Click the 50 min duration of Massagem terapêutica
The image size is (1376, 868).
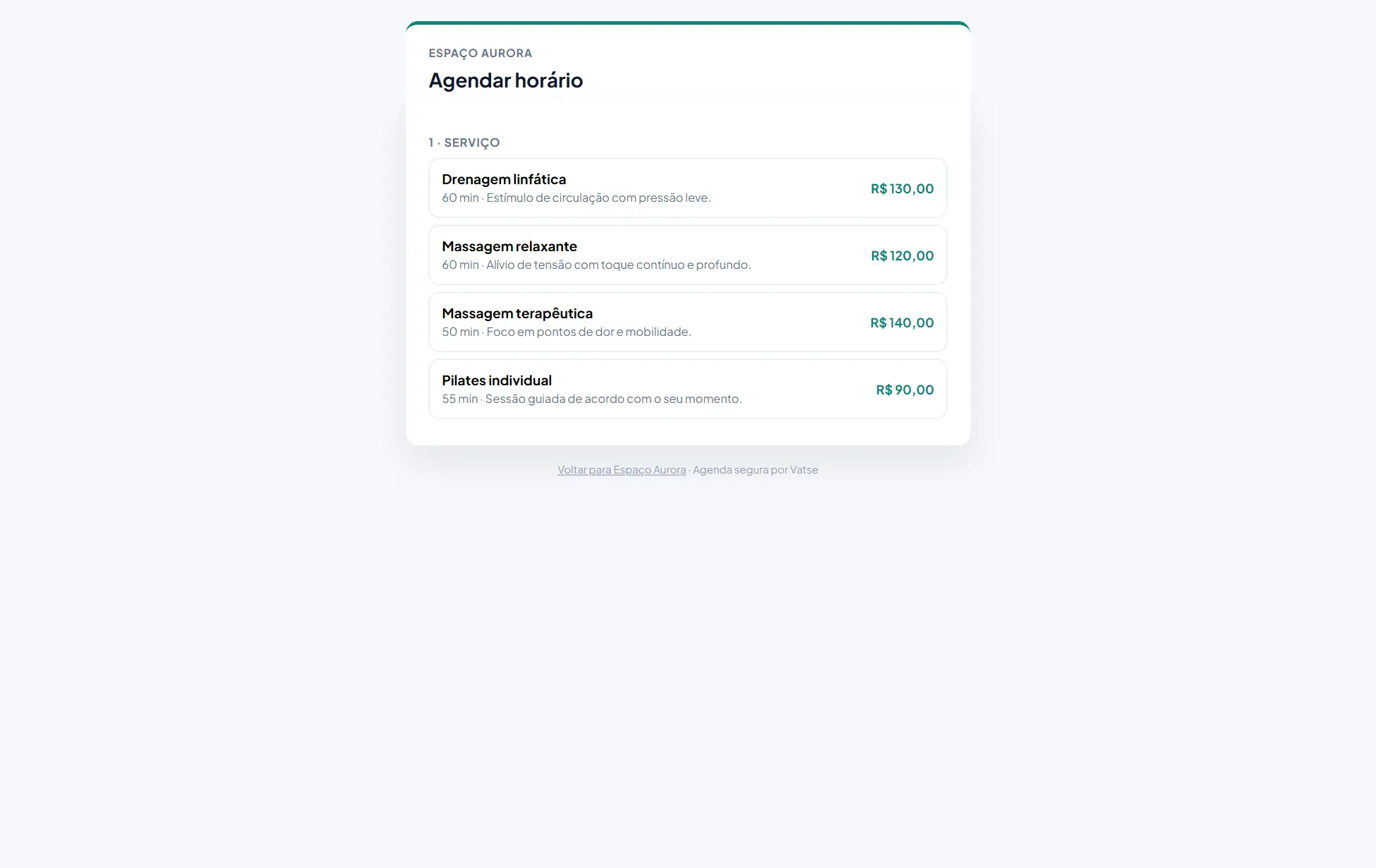[x=460, y=332]
